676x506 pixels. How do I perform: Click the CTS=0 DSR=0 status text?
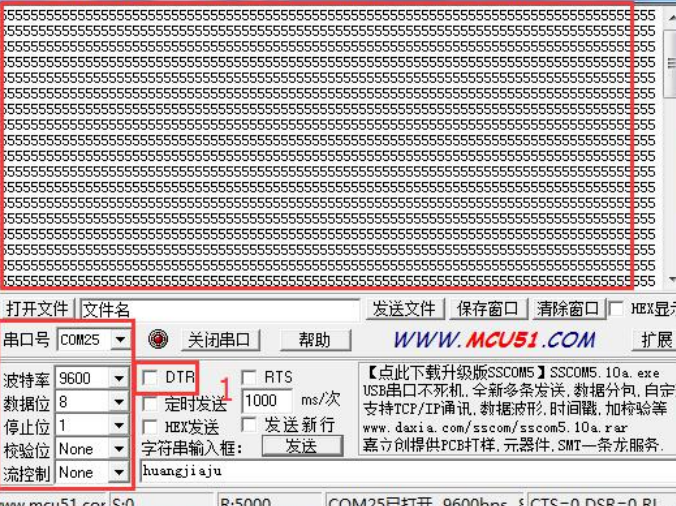pos(601,500)
